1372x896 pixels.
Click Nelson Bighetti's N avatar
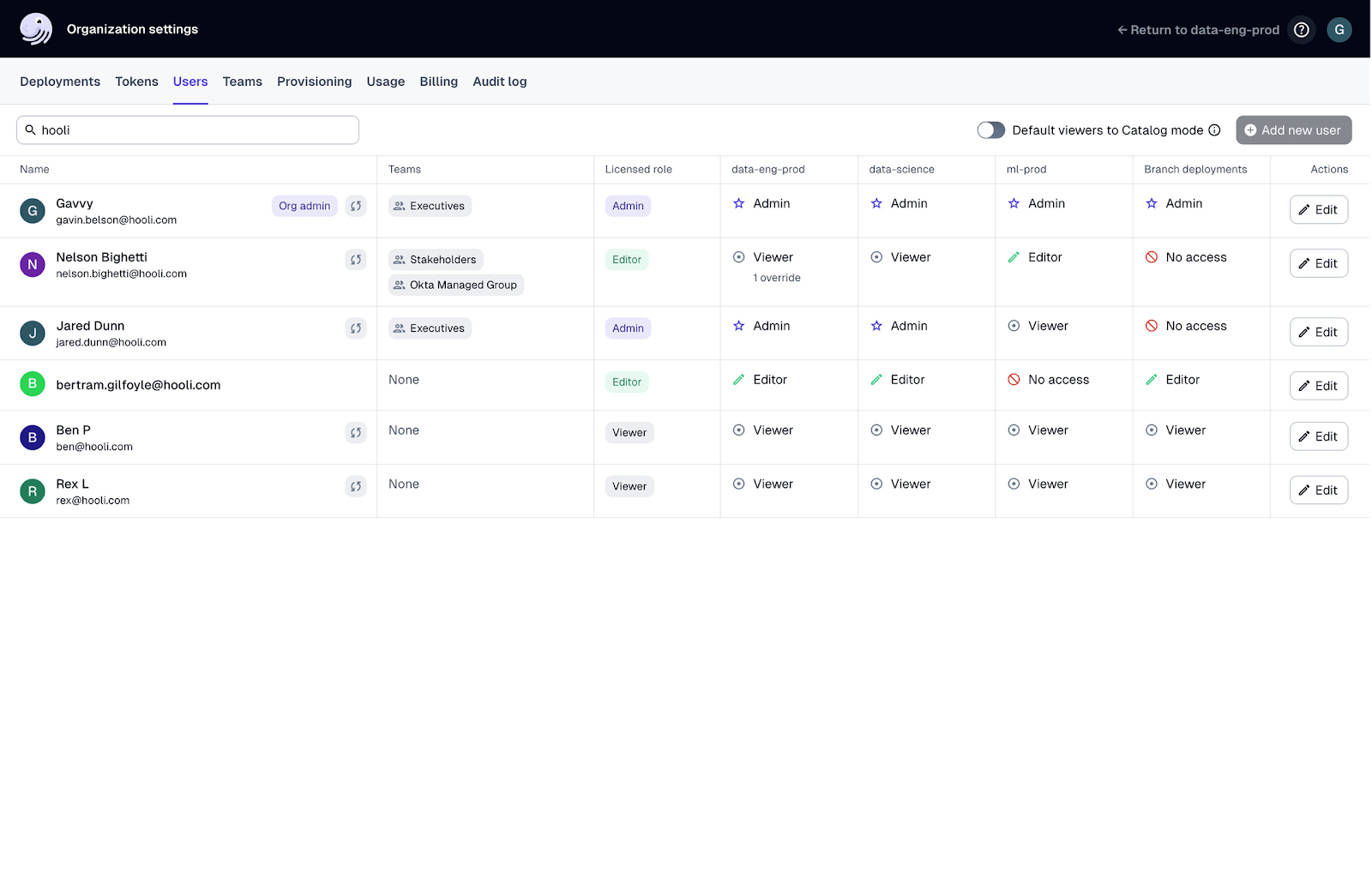tap(33, 265)
